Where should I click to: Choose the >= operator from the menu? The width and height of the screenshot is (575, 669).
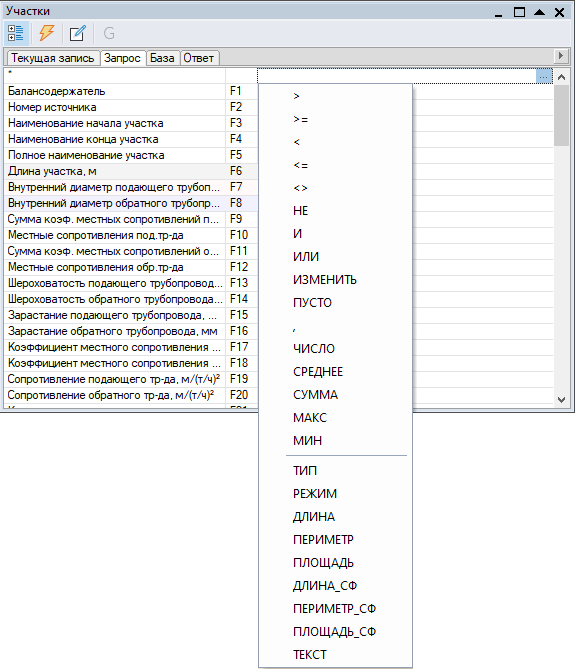coord(335,119)
